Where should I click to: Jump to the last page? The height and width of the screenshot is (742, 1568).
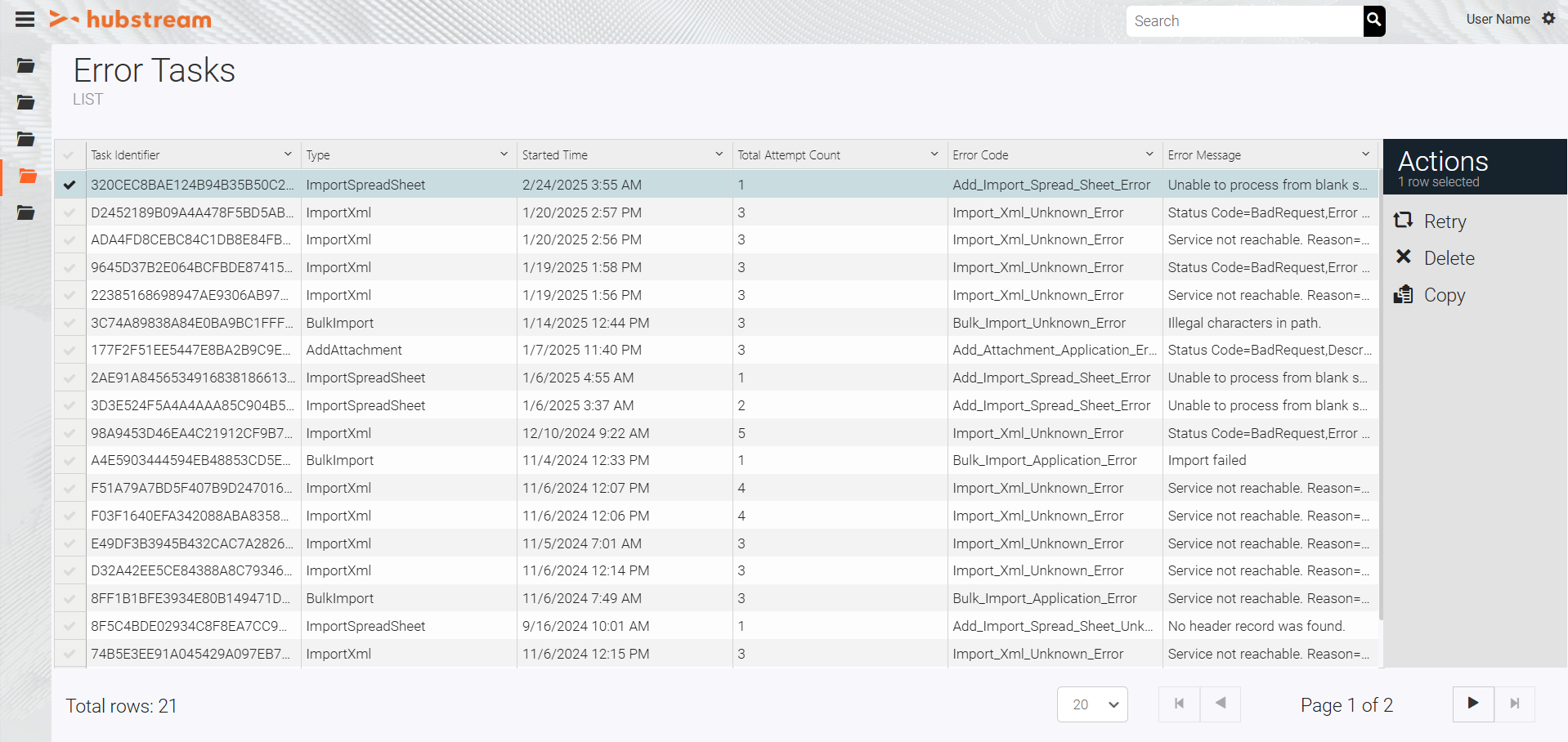[1514, 704]
